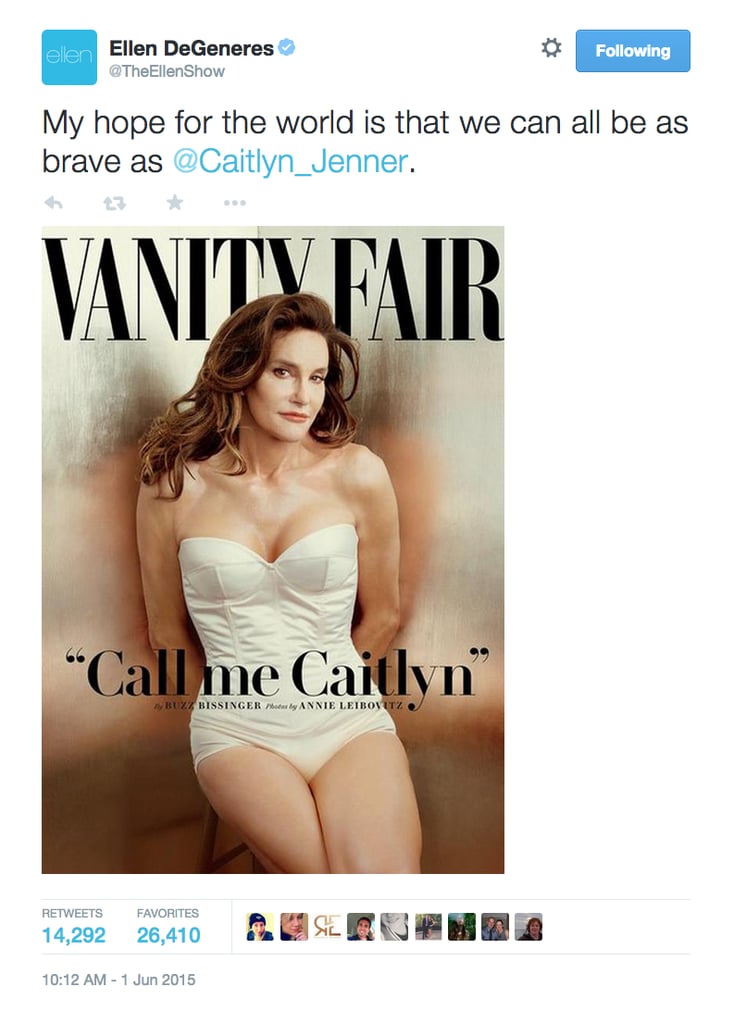
Task: Favorite the tweet with the star icon
Action: tap(174, 202)
